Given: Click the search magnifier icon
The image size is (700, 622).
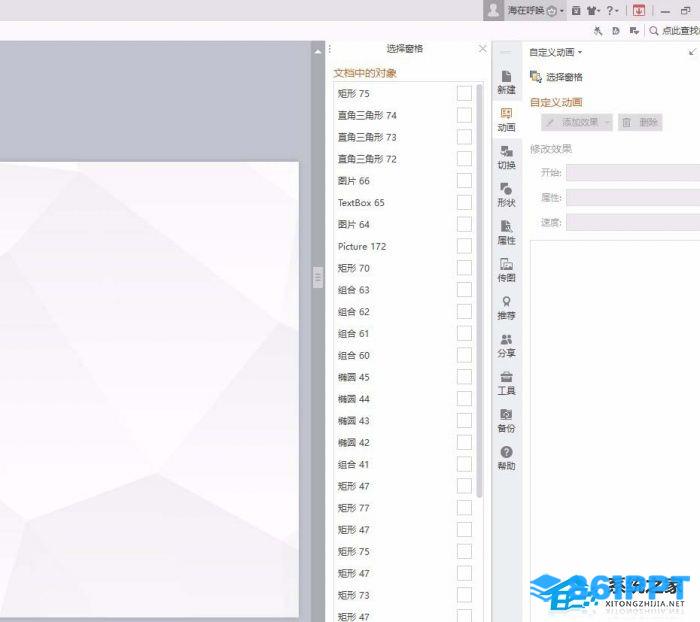Looking at the screenshot, I should coord(654,31).
